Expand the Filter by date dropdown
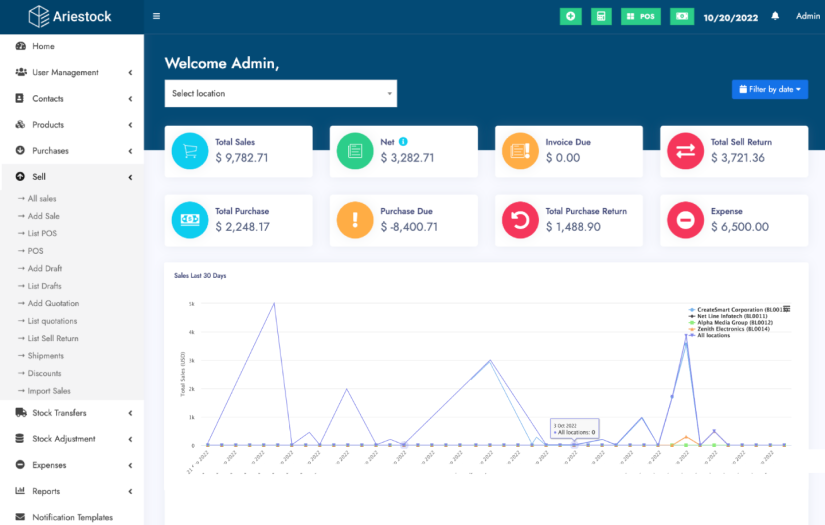The image size is (825, 525). (770, 89)
